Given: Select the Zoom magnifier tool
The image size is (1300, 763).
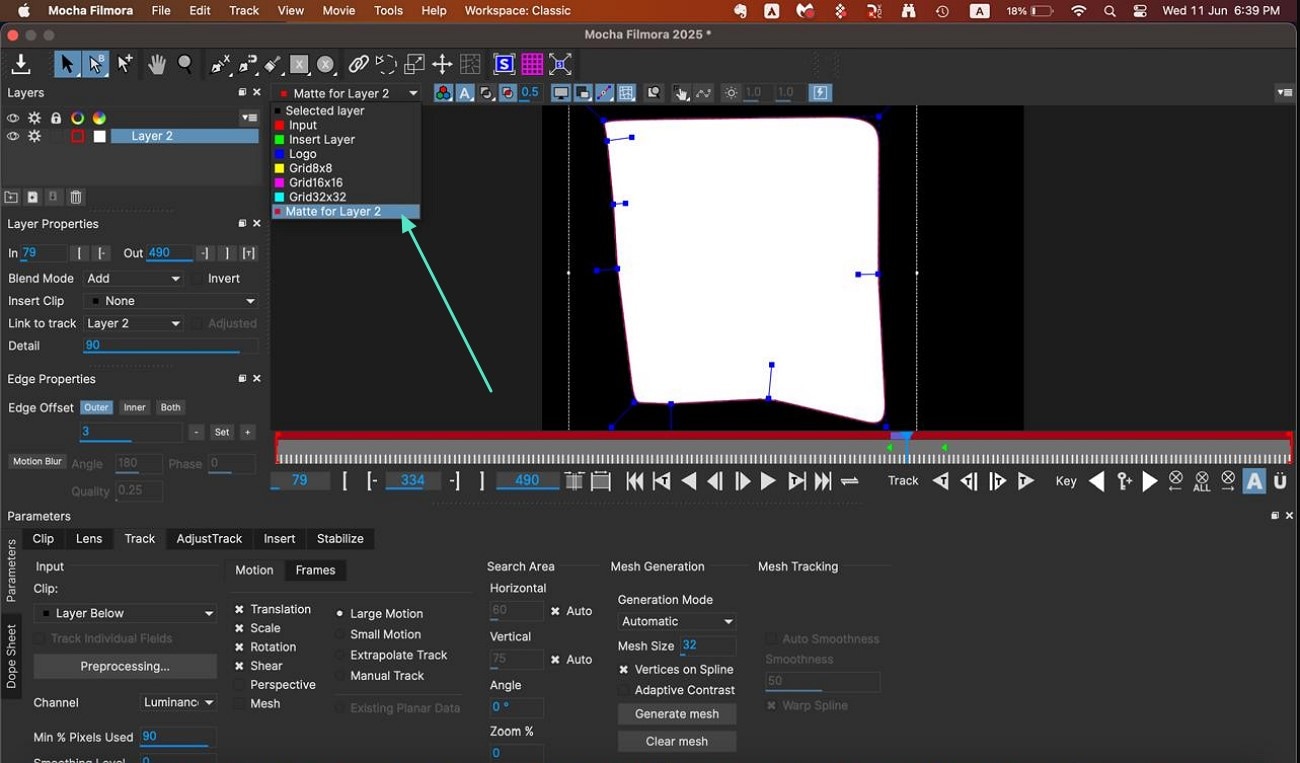Looking at the screenshot, I should click(186, 64).
